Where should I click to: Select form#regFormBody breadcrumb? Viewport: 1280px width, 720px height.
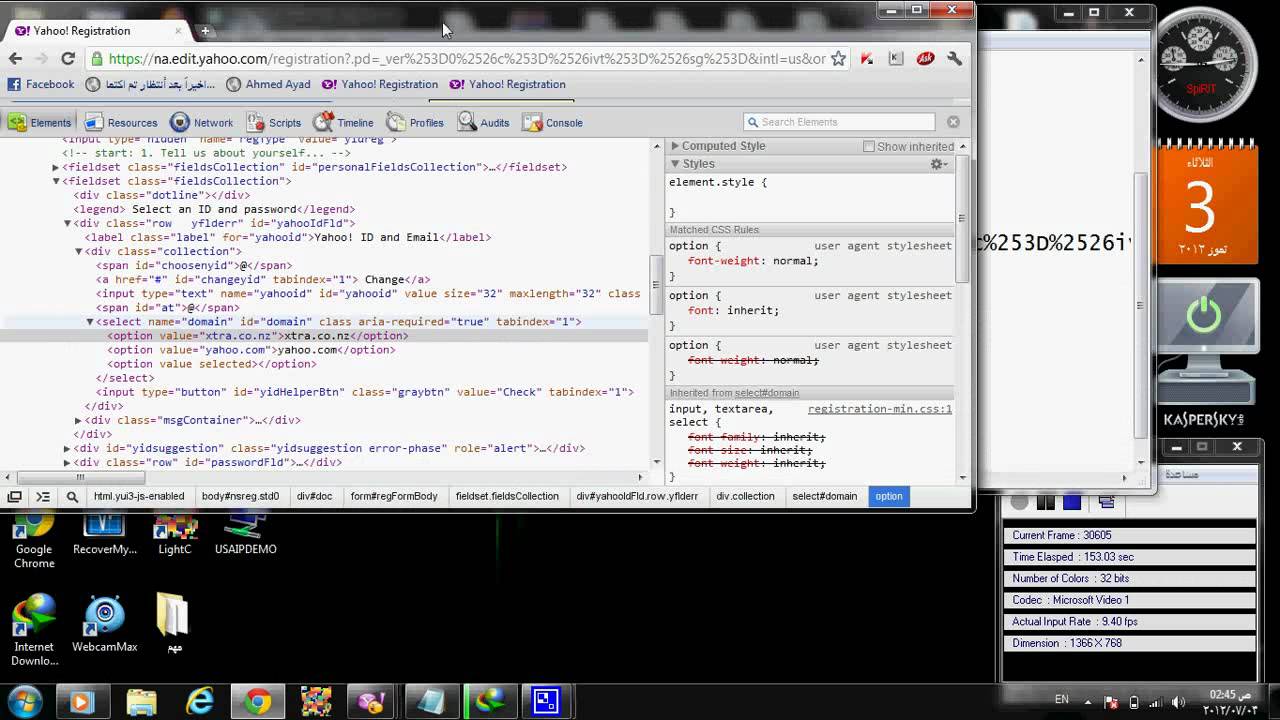394,496
